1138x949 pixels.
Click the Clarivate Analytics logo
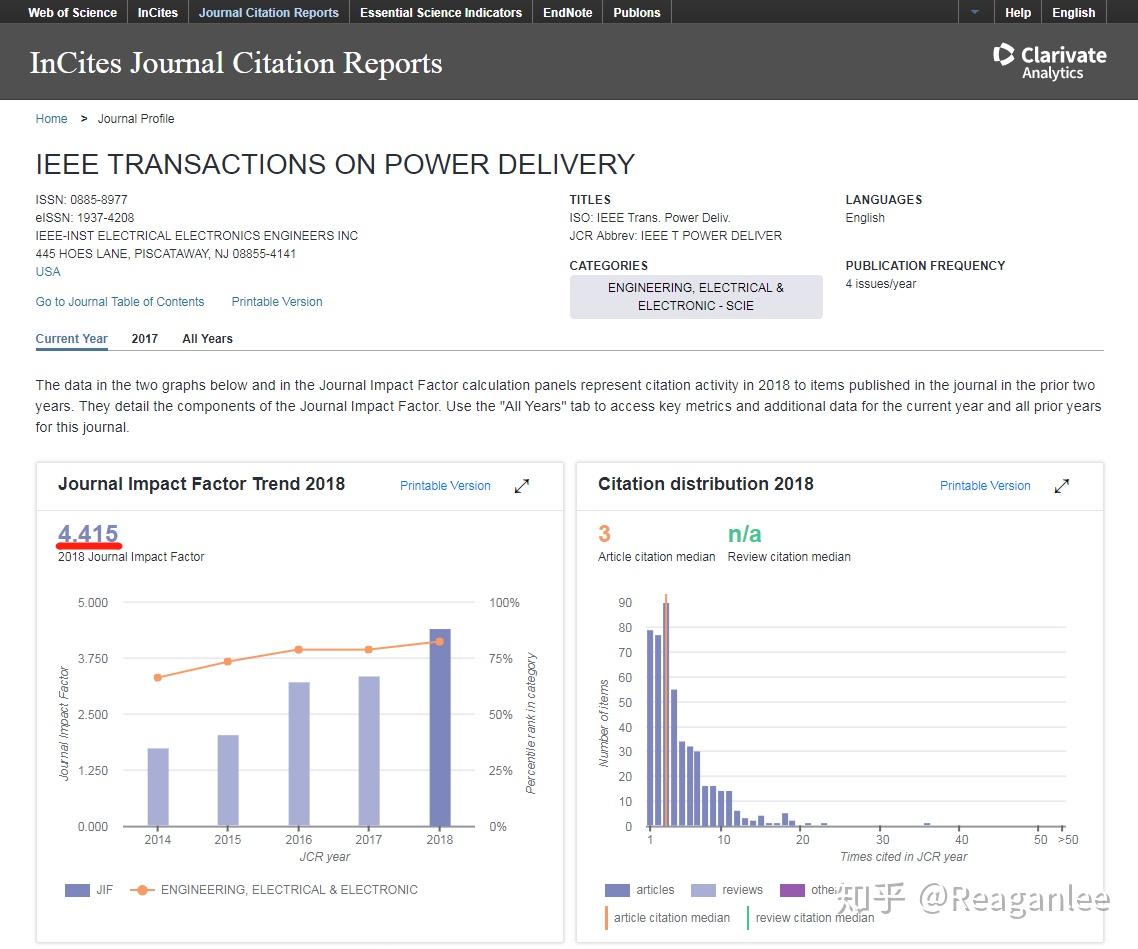(1050, 61)
